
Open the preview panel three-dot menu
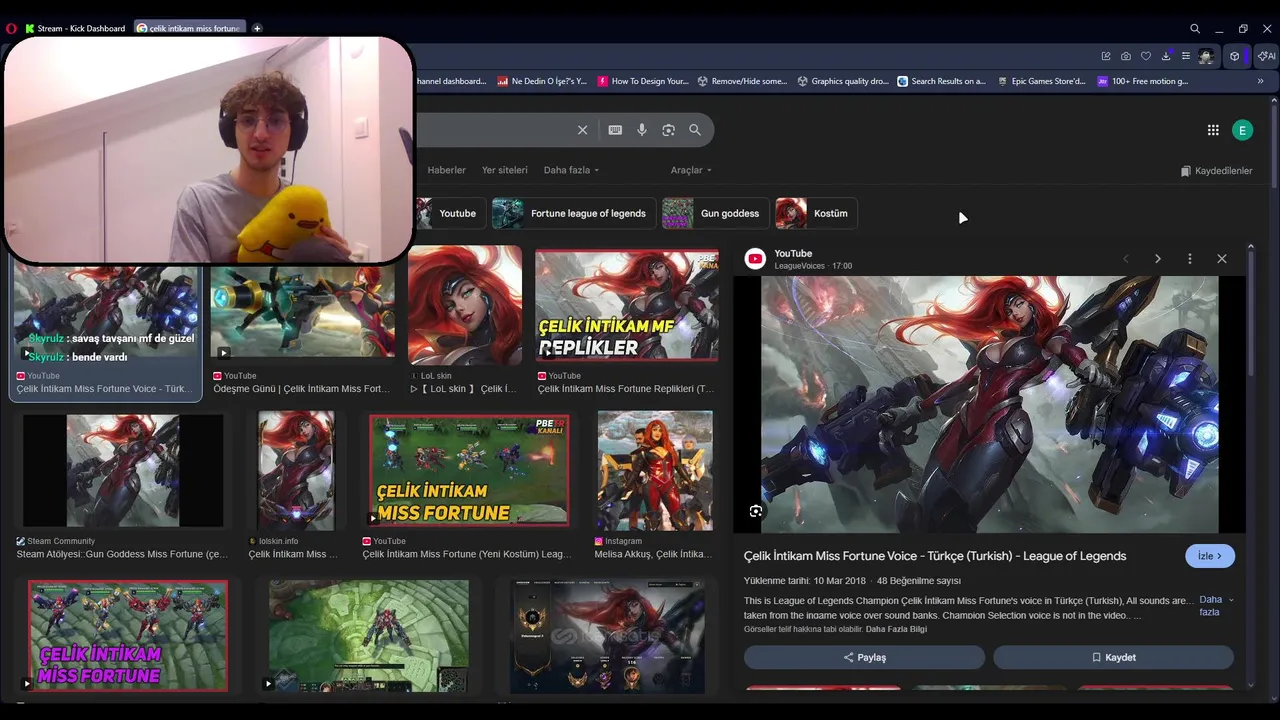coord(1190,258)
